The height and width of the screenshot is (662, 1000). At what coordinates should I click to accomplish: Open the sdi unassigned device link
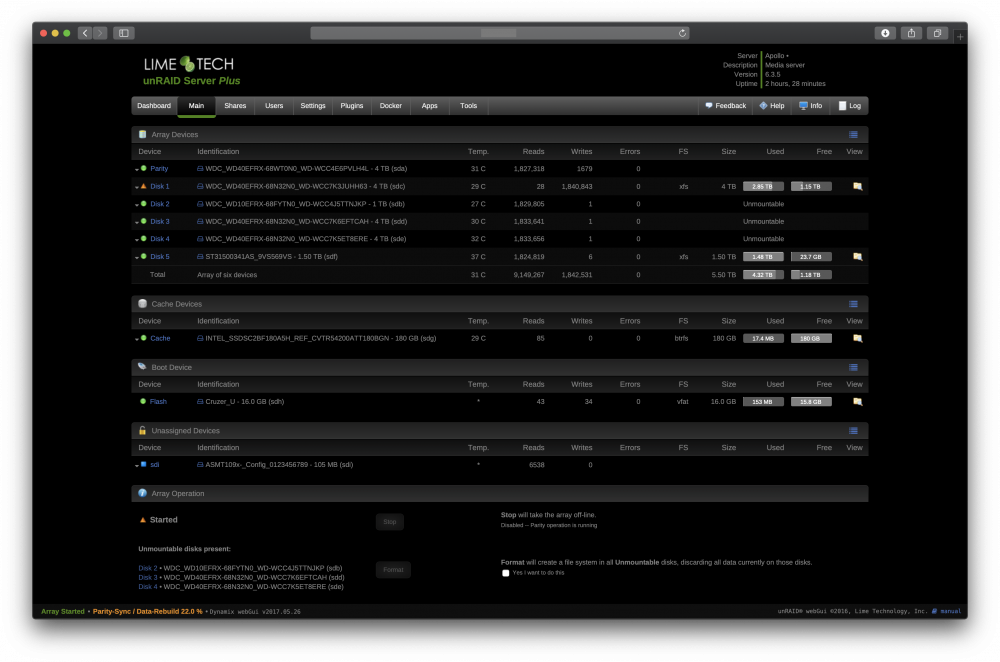pos(154,464)
